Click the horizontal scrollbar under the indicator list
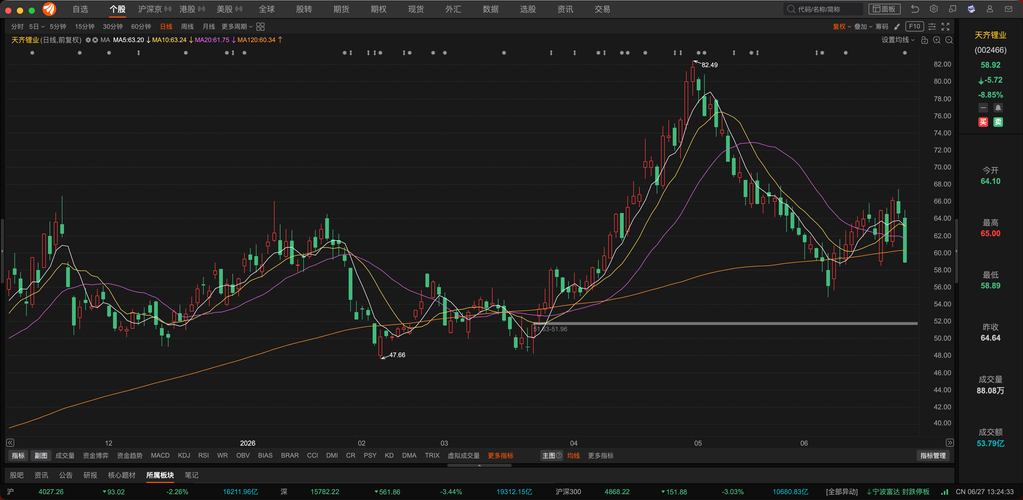This screenshot has height=500, width=1023. point(480,465)
